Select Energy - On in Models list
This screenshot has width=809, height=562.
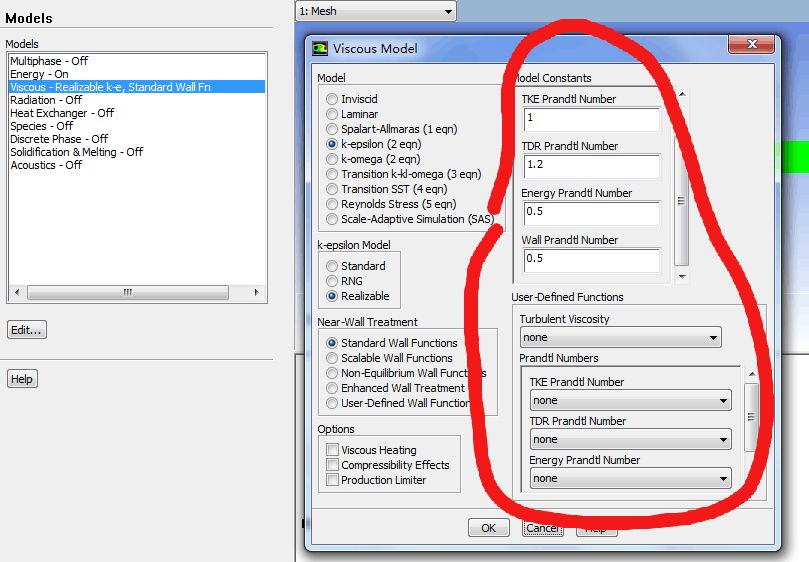(40, 74)
